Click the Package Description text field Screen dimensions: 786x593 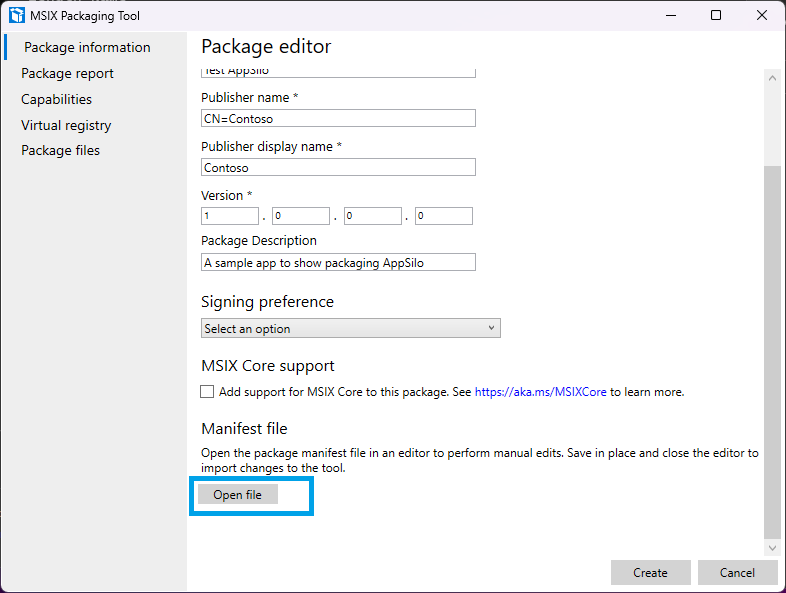click(338, 262)
